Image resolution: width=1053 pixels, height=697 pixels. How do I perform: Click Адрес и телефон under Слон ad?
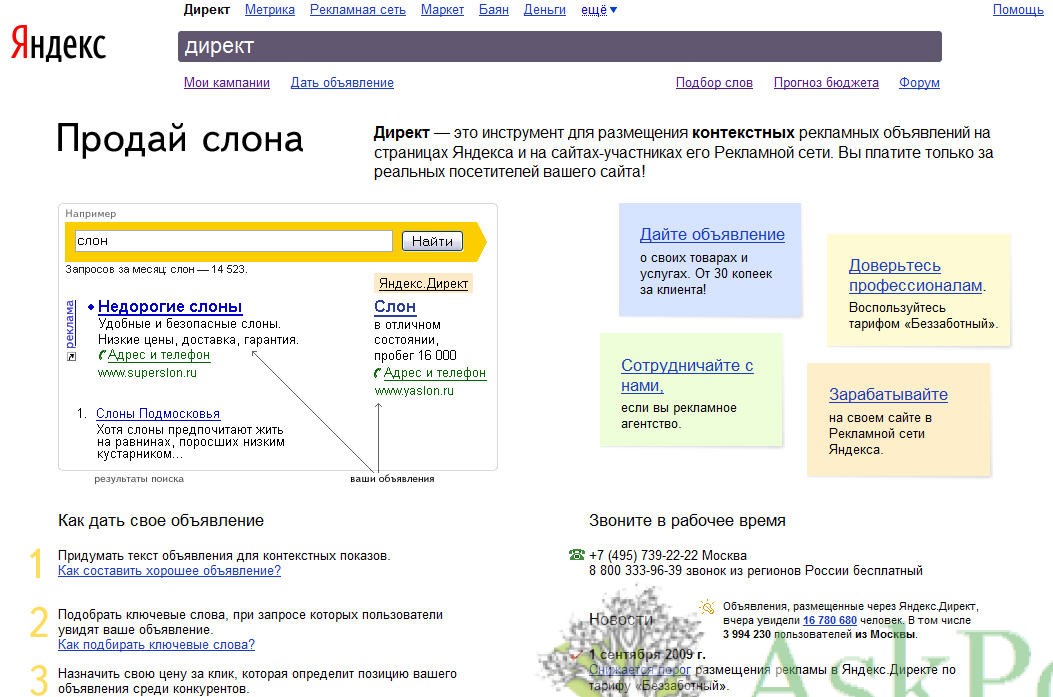(434, 373)
